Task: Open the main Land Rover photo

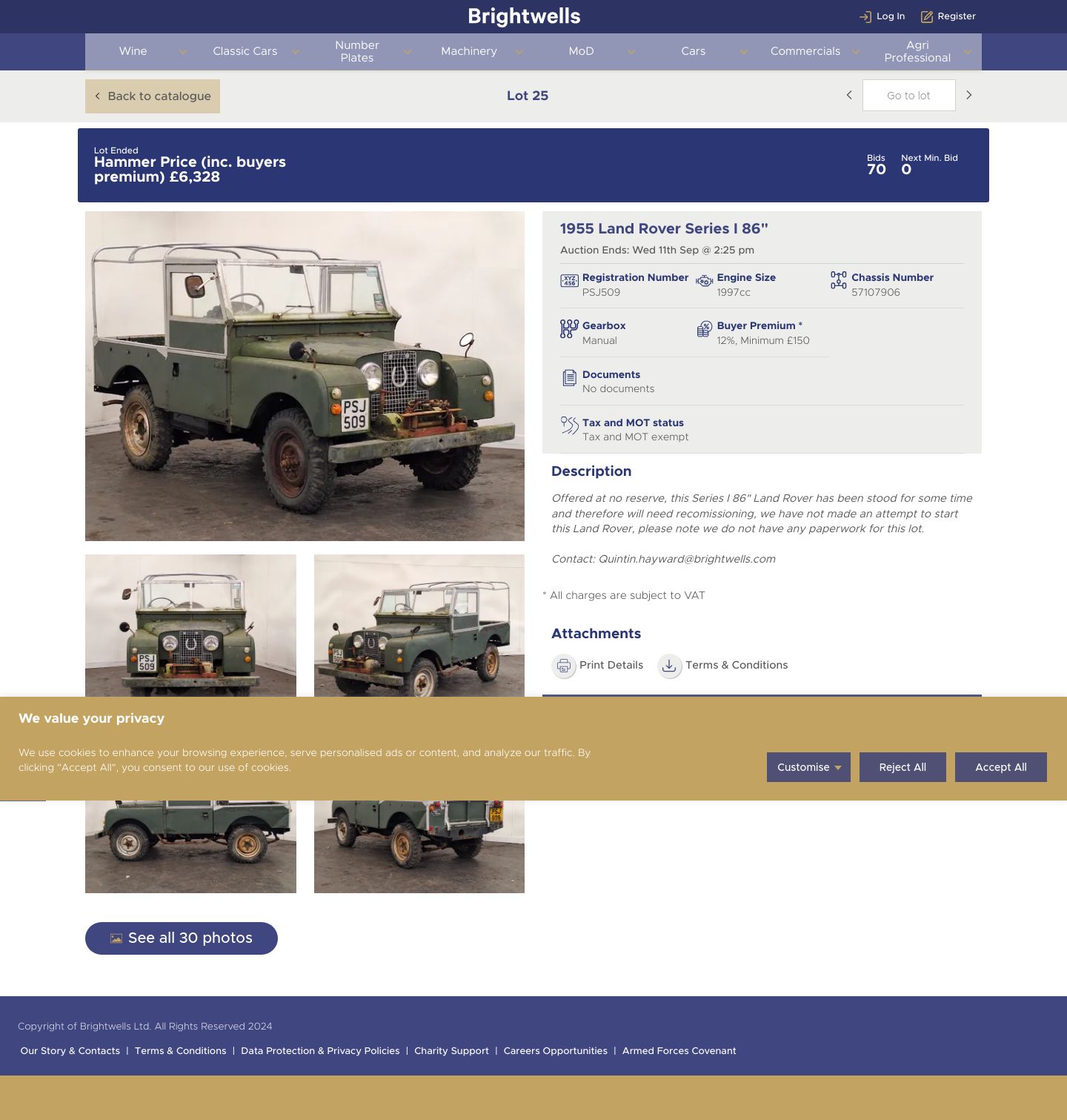Action: [305, 376]
